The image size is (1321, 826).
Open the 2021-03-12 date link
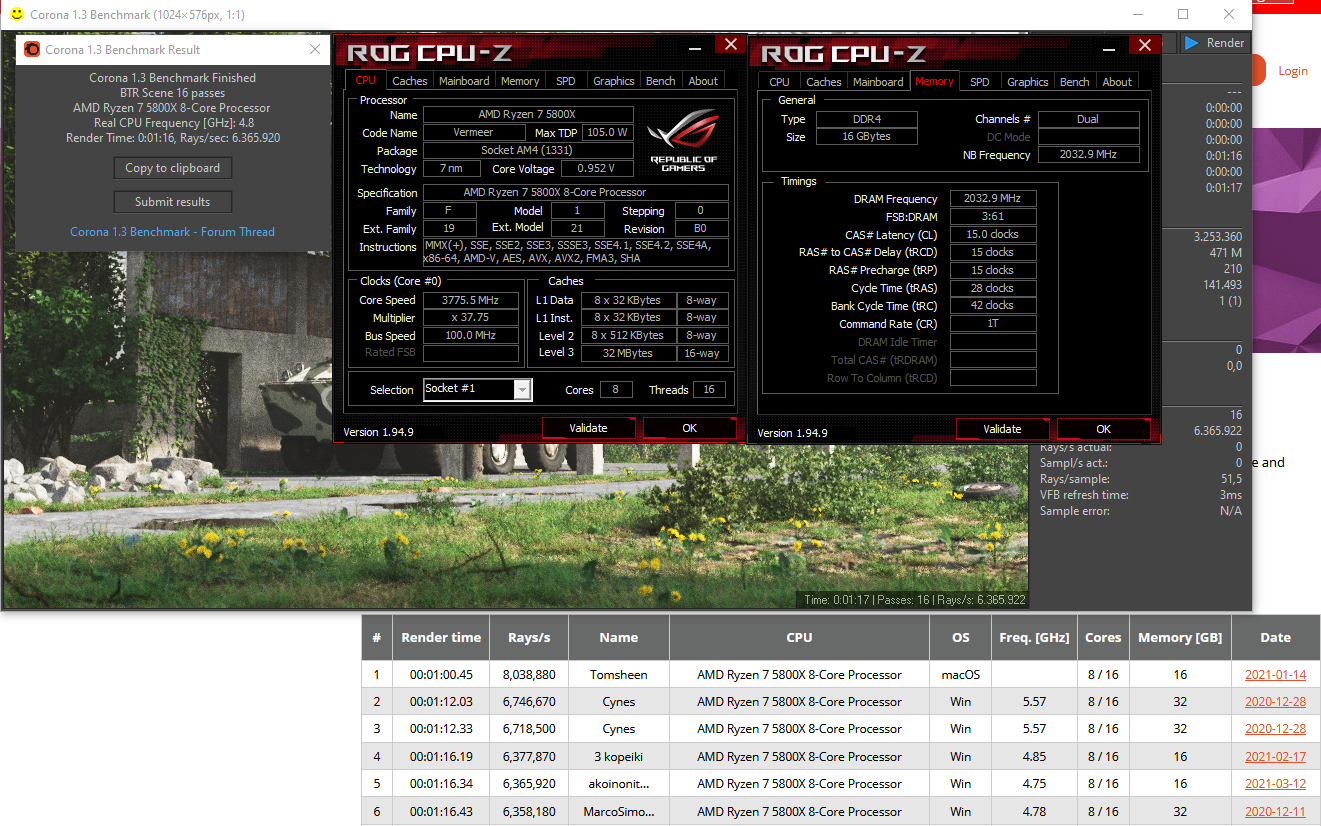[1275, 784]
